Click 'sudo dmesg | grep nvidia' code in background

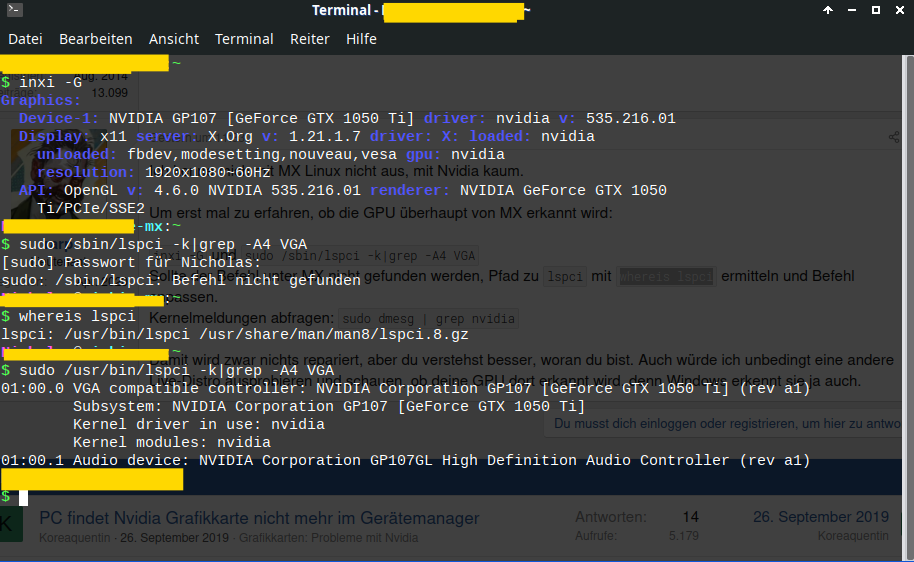(428, 319)
